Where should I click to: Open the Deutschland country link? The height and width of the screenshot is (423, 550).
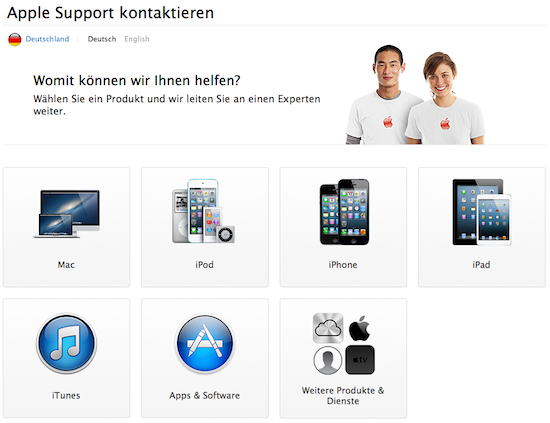pyautogui.click(x=47, y=39)
